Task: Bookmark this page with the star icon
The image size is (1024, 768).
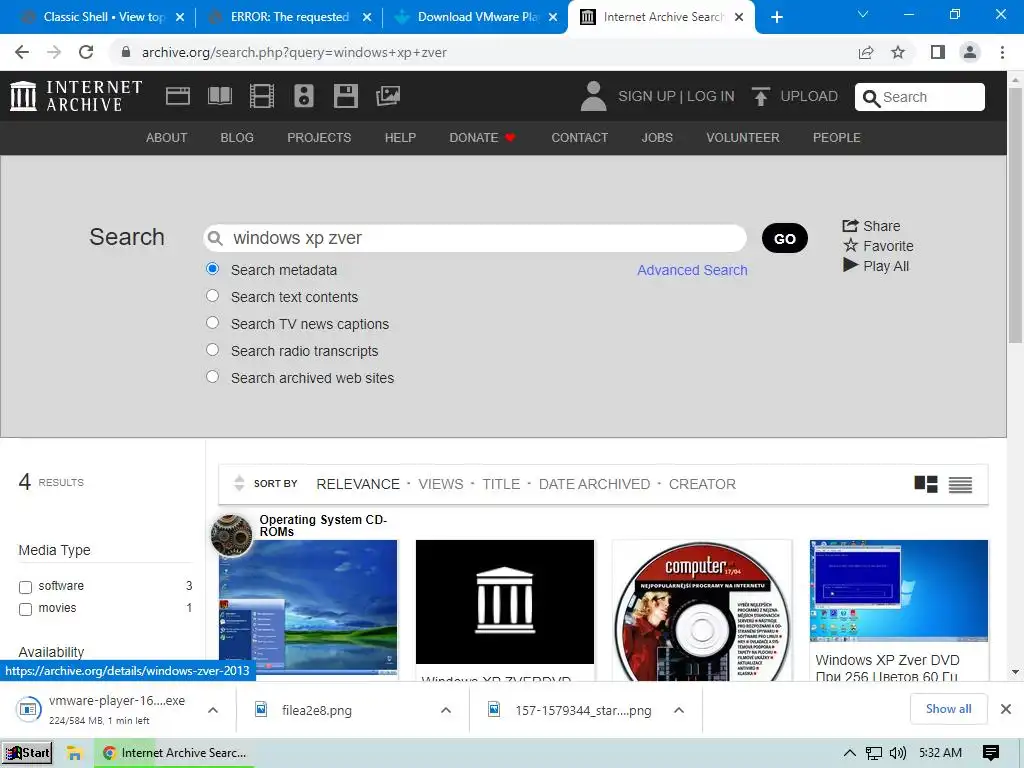Action: (x=898, y=52)
